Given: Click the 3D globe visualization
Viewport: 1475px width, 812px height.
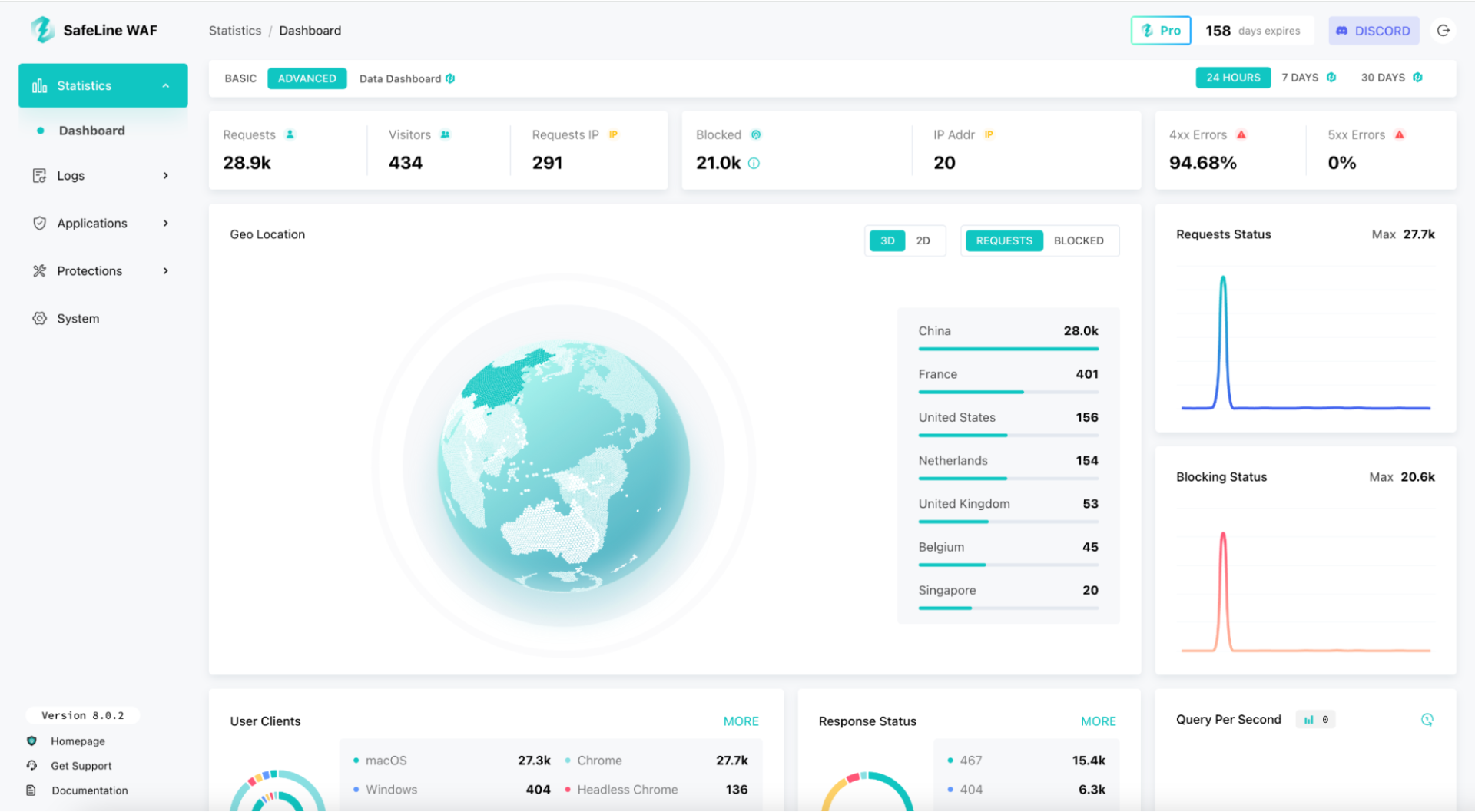Looking at the screenshot, I should pos(563,466).
